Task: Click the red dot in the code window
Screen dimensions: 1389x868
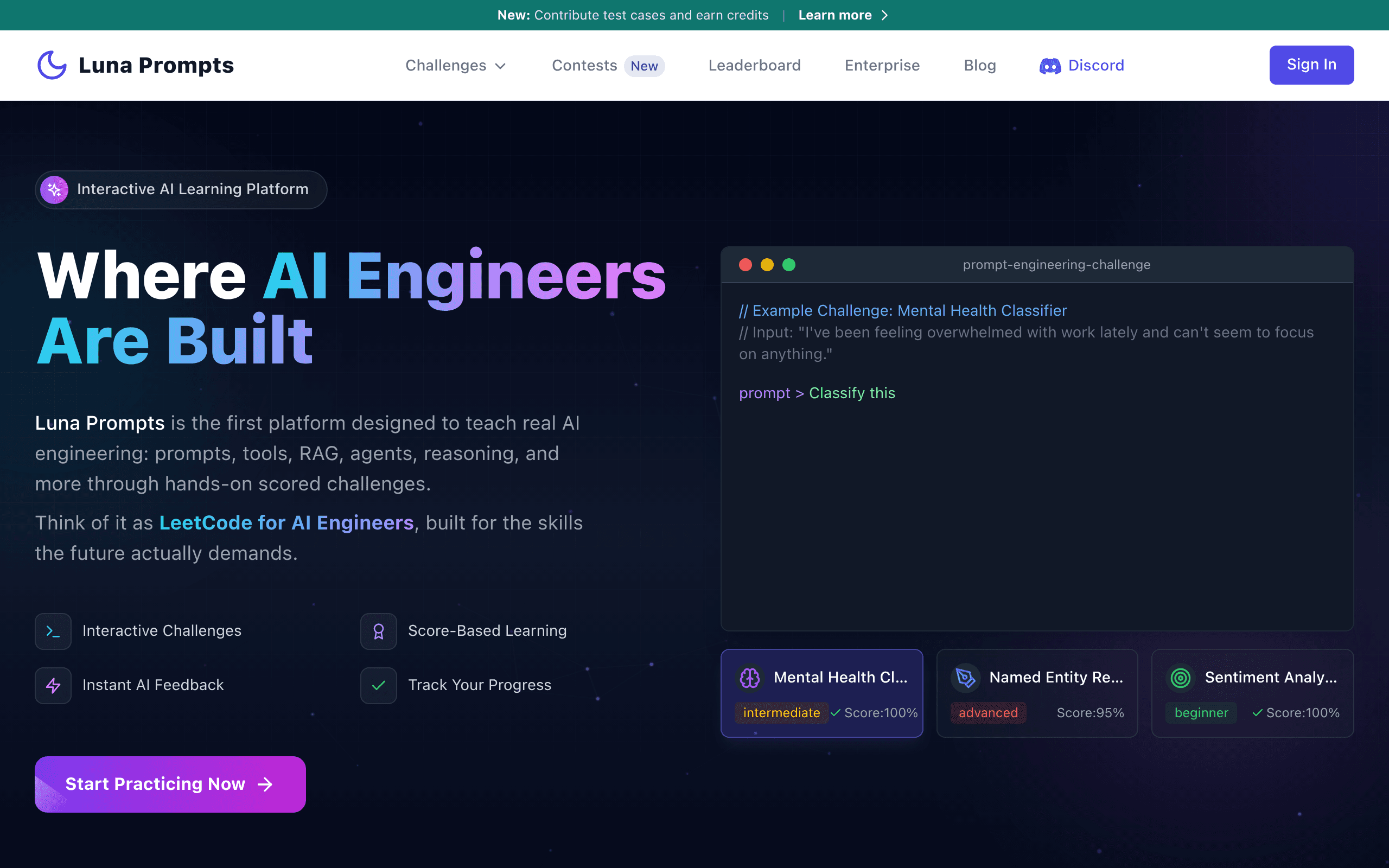Action: (x=746, y=265)
